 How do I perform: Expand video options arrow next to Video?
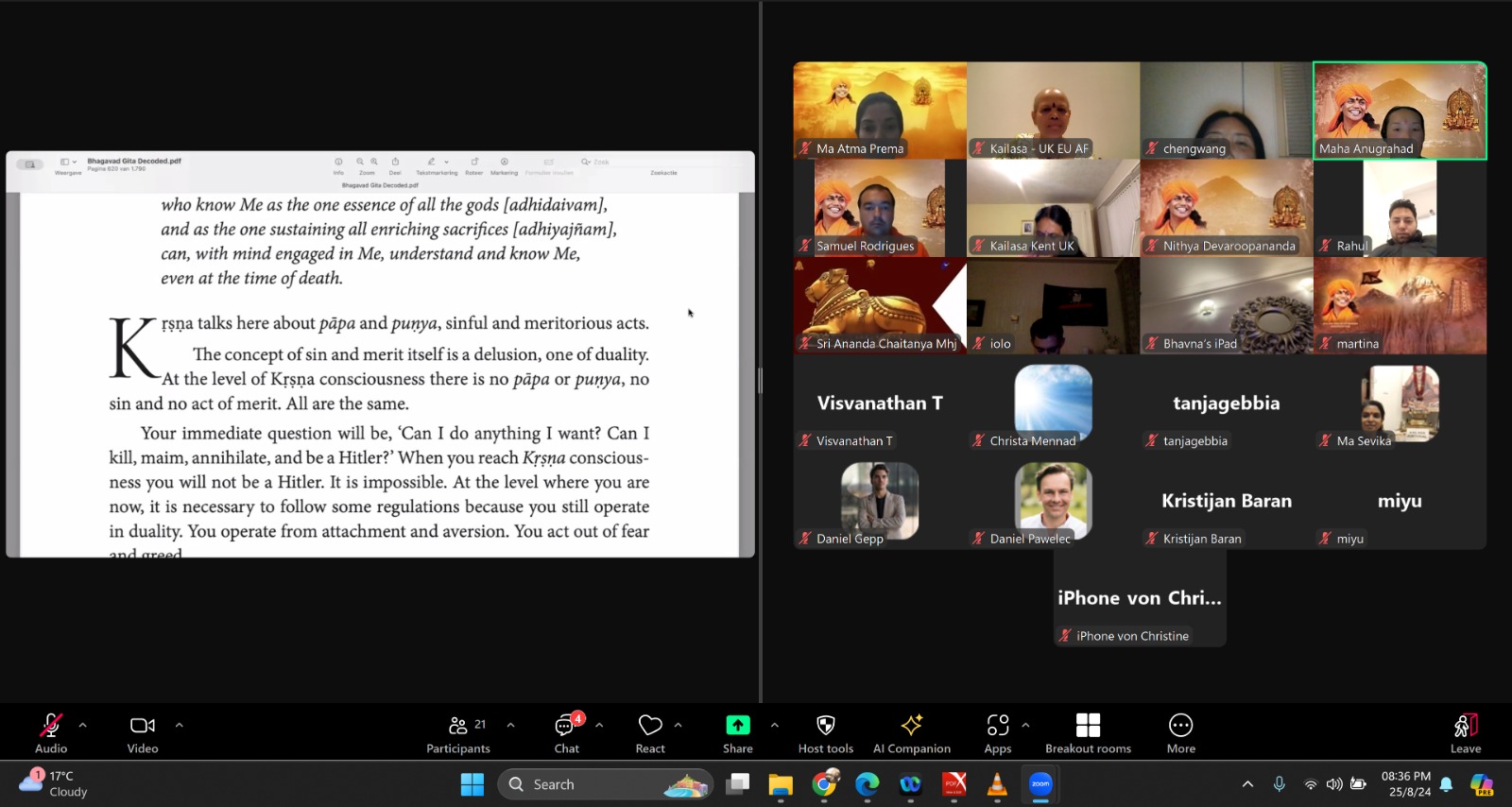click(x=180, y=726)
